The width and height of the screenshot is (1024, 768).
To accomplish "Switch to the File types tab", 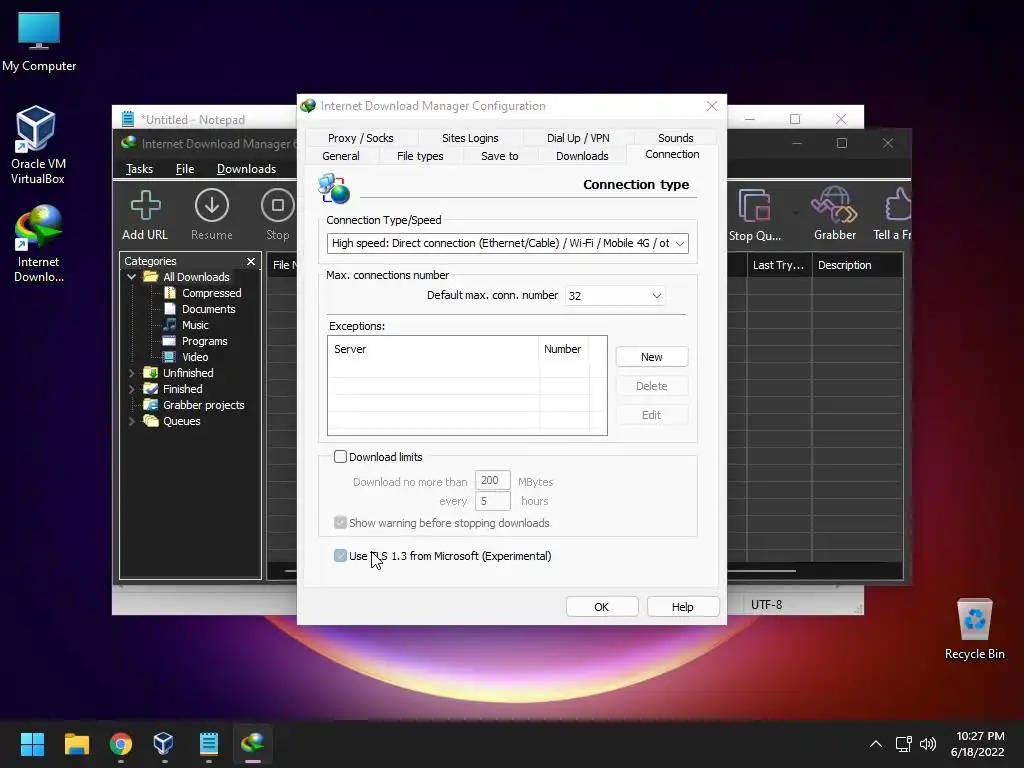I will (420, 156).
